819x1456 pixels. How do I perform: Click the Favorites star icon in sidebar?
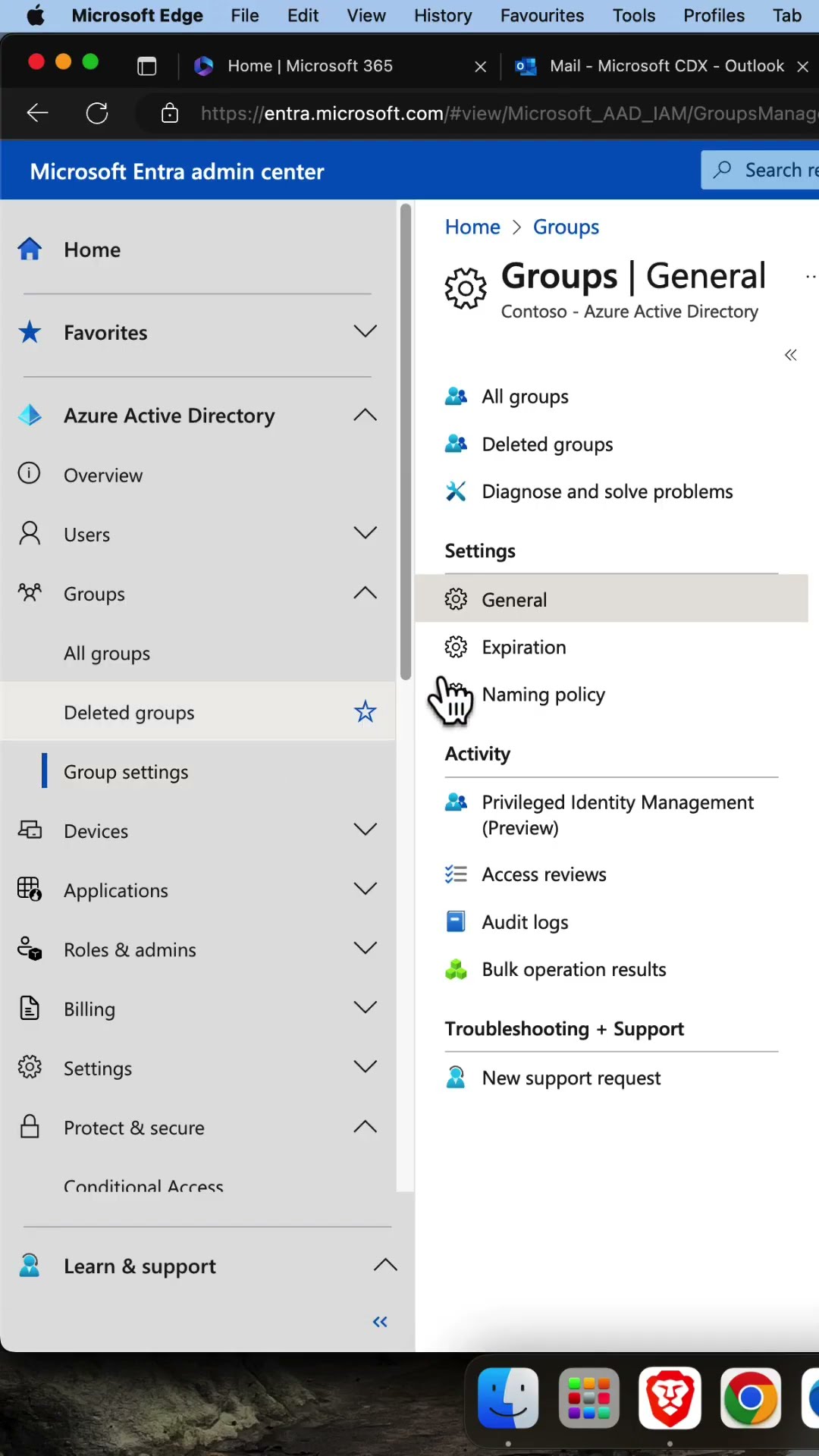30,332
